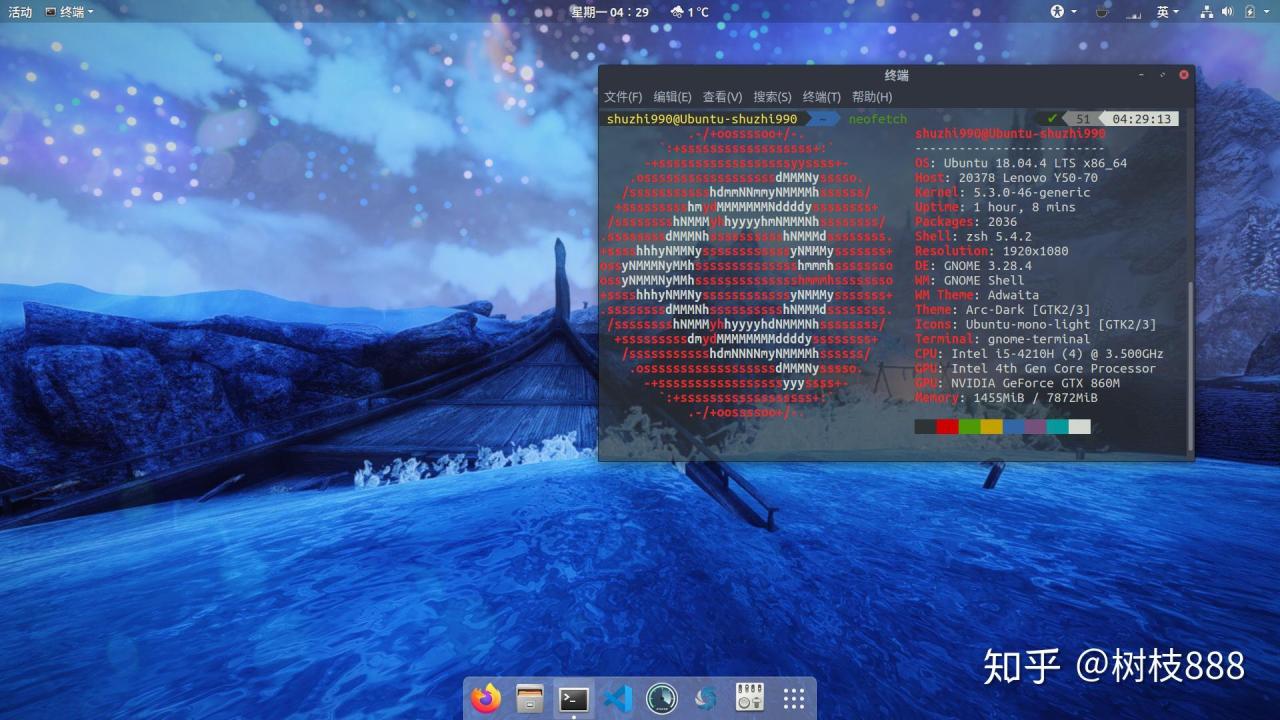Screen dimensions: 1280x720
Task: Click the wired network icon in top bar
Action: click(x=1205, y=12)
